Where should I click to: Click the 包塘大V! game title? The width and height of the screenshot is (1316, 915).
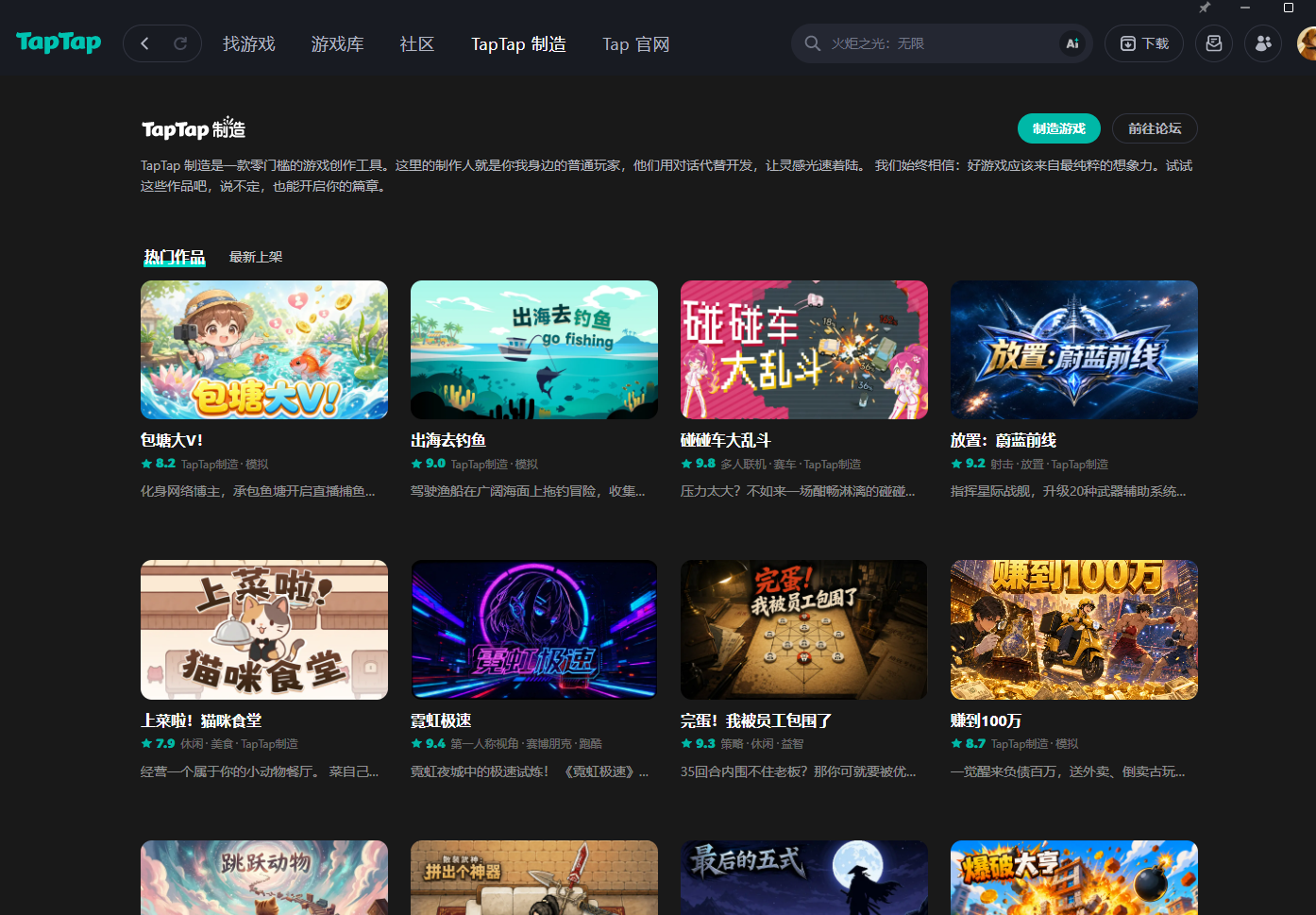click(172, 440)
